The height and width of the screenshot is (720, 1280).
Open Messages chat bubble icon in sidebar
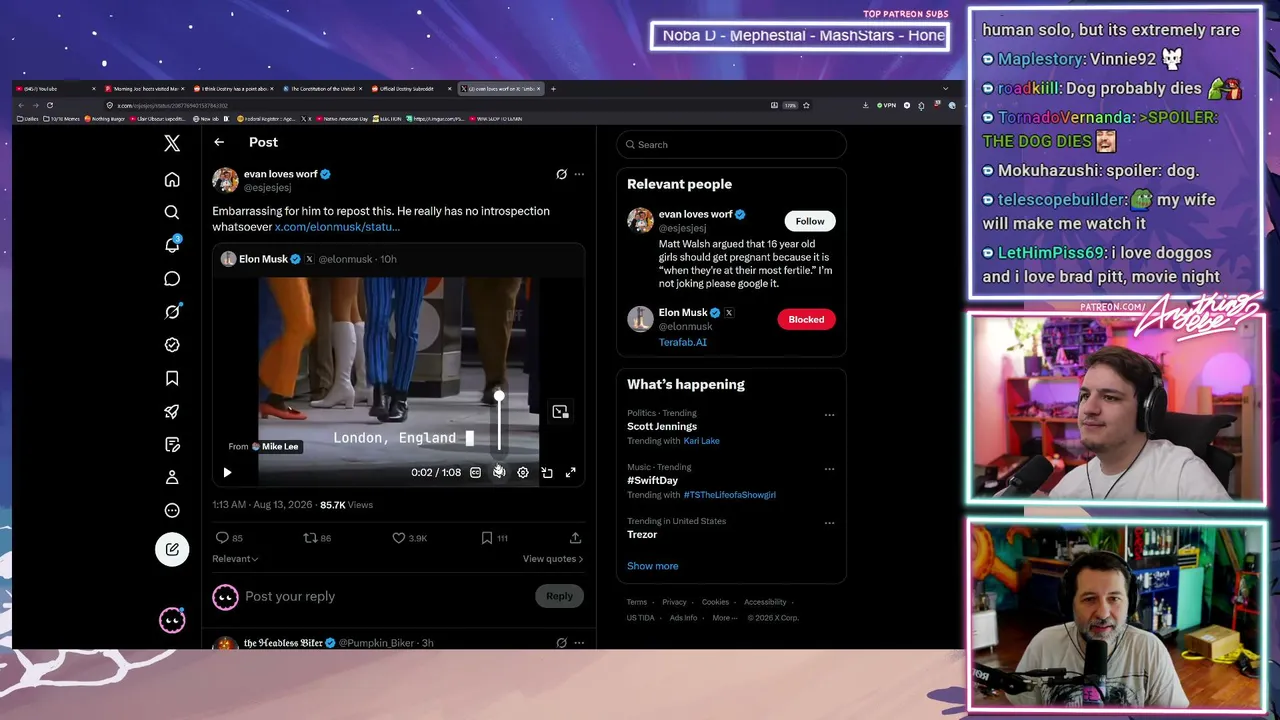pyautogui.click(x=172, y=279)
